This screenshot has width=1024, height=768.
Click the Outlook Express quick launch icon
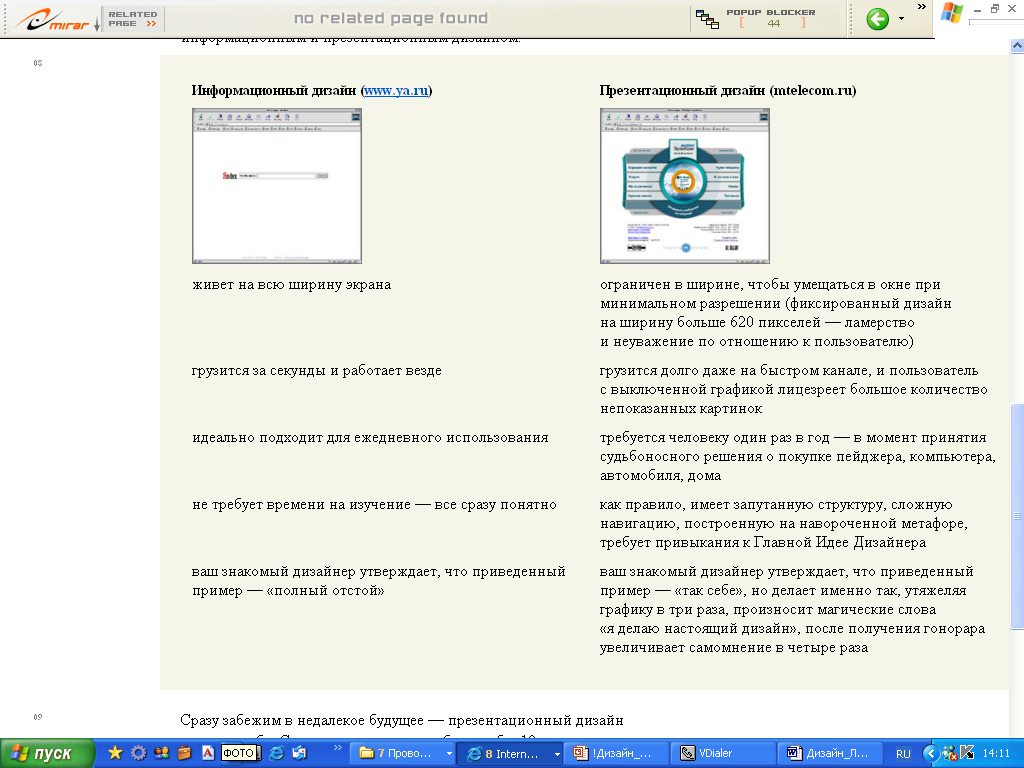300,753
